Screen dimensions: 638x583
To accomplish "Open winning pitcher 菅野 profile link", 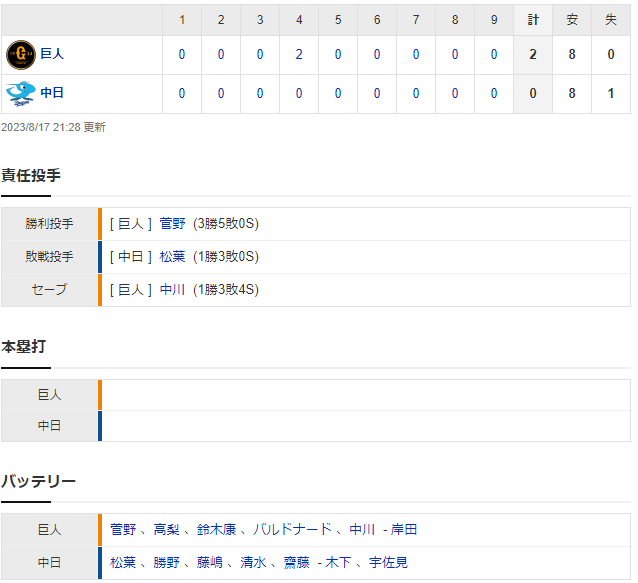I will (x=173, y=224).
